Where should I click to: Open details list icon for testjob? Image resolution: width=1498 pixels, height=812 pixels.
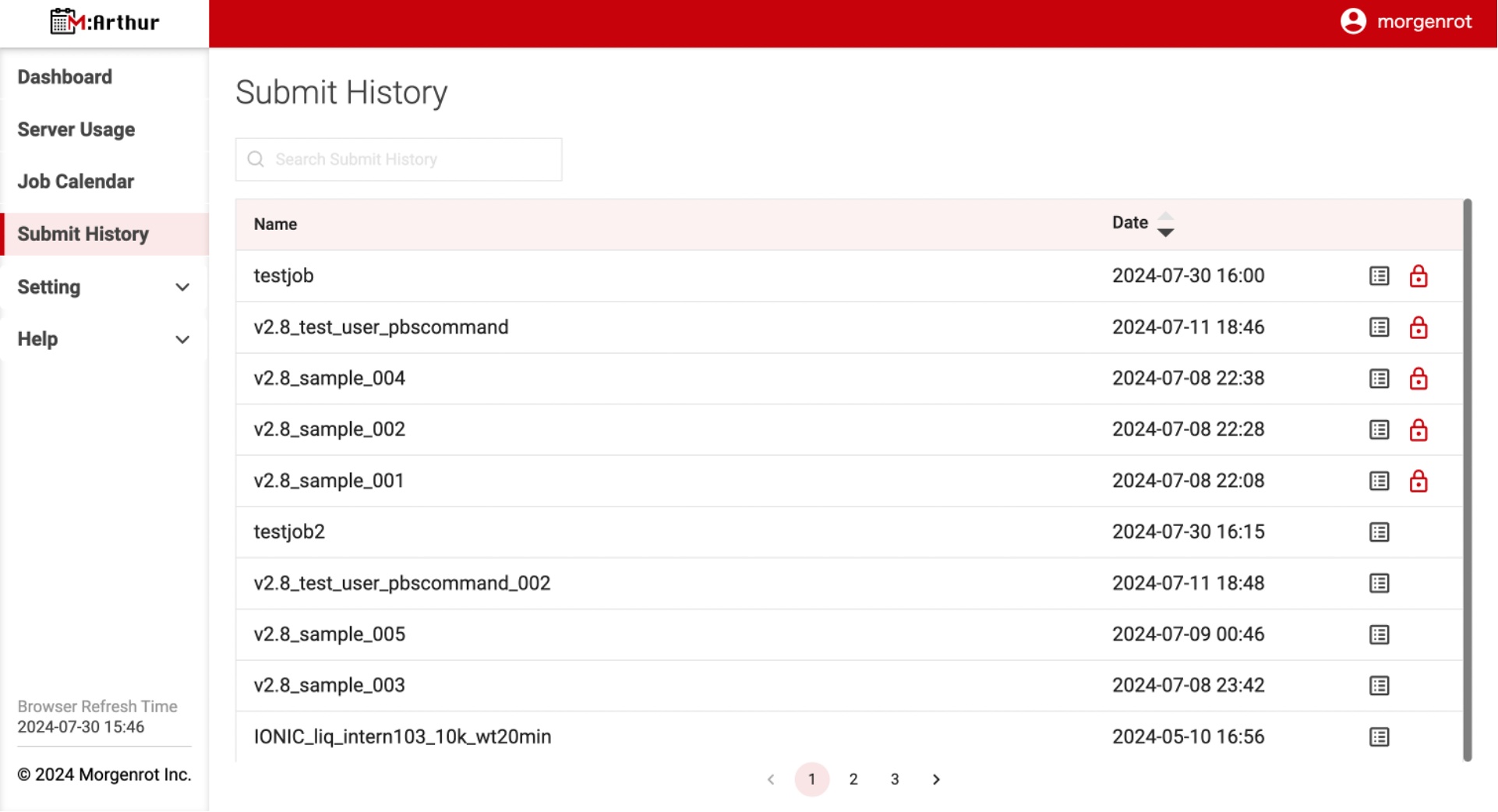[1379, 276]
